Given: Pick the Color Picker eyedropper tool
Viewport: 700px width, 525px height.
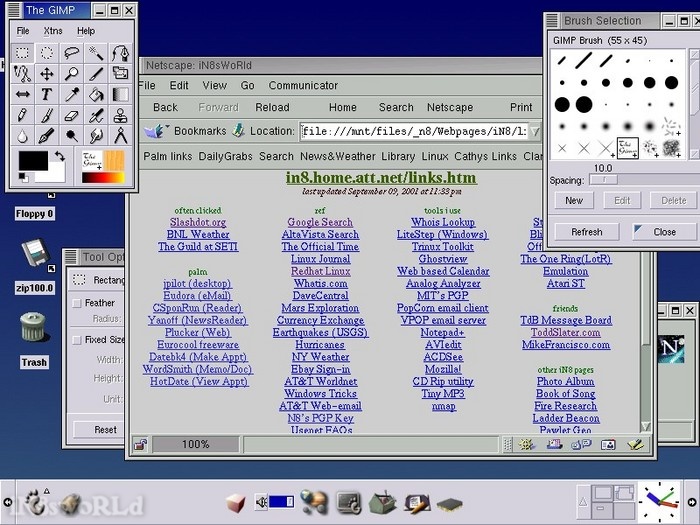Looking at the screenshot, I should tap(71, 94).
